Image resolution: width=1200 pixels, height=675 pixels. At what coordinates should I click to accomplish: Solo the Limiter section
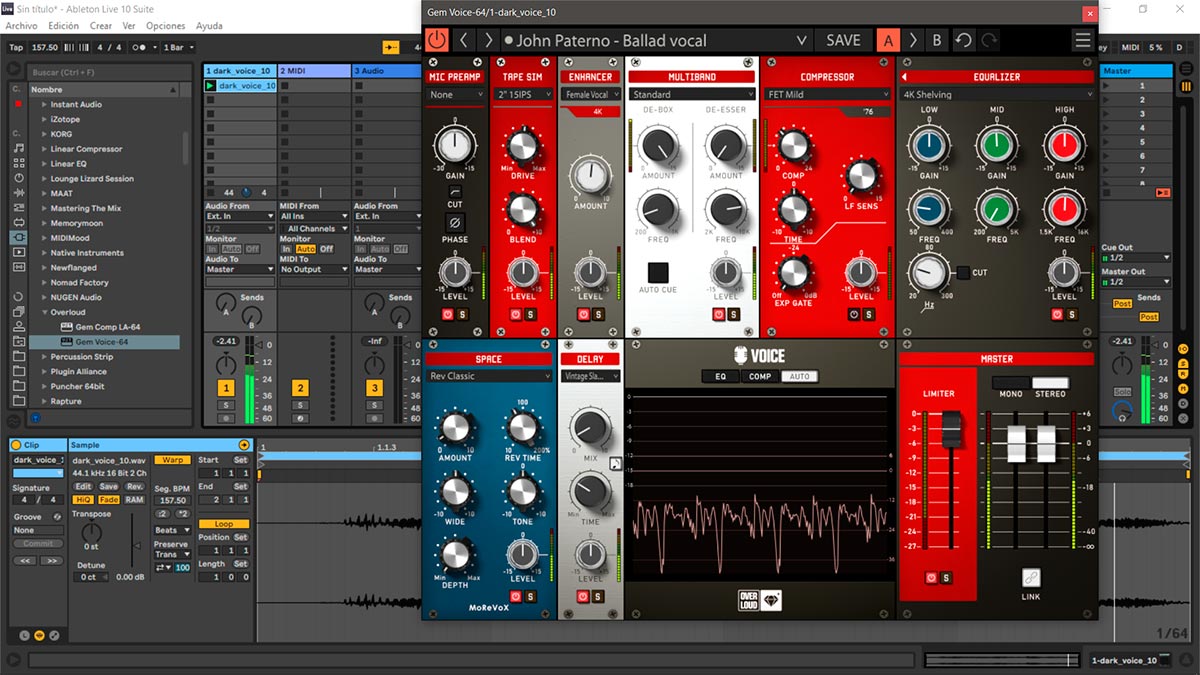(946, 578)
